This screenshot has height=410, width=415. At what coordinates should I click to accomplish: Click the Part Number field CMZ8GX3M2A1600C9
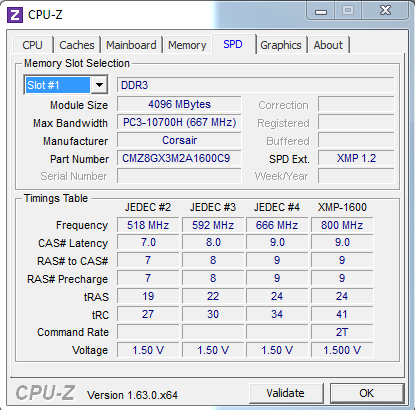tap(179, 158)
